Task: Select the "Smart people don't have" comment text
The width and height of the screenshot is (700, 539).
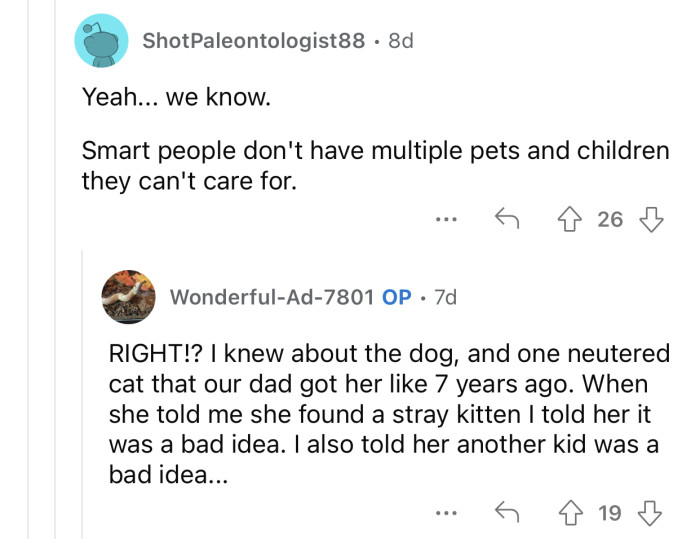Action: tap(374, 167)
